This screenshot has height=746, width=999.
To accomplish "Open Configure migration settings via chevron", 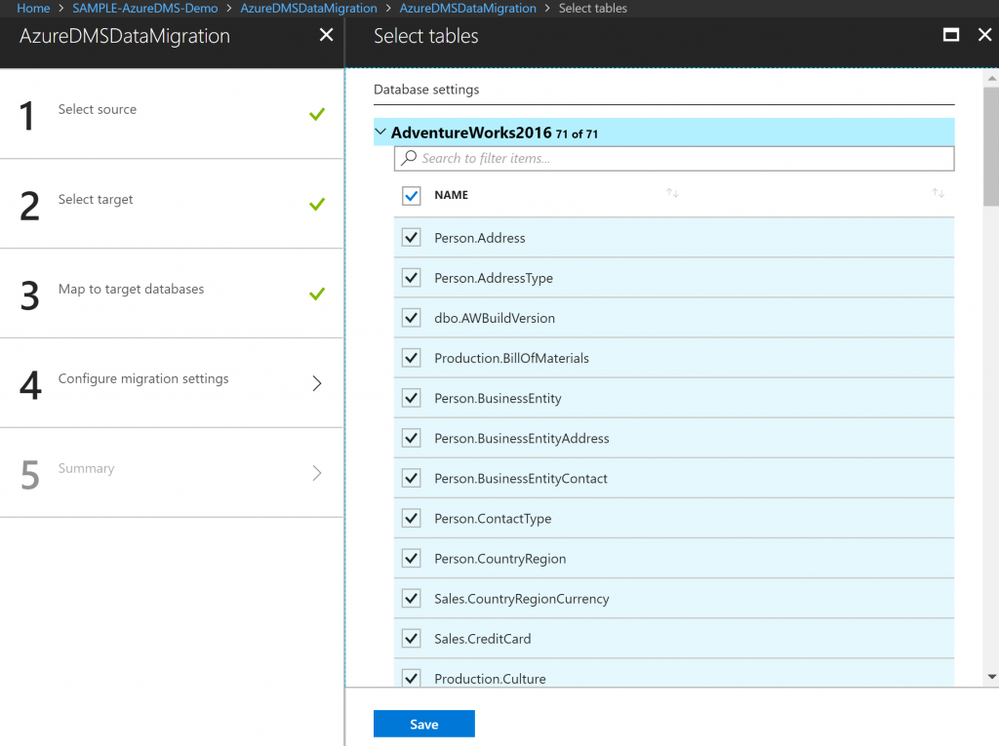I will [x=317, y=383].
